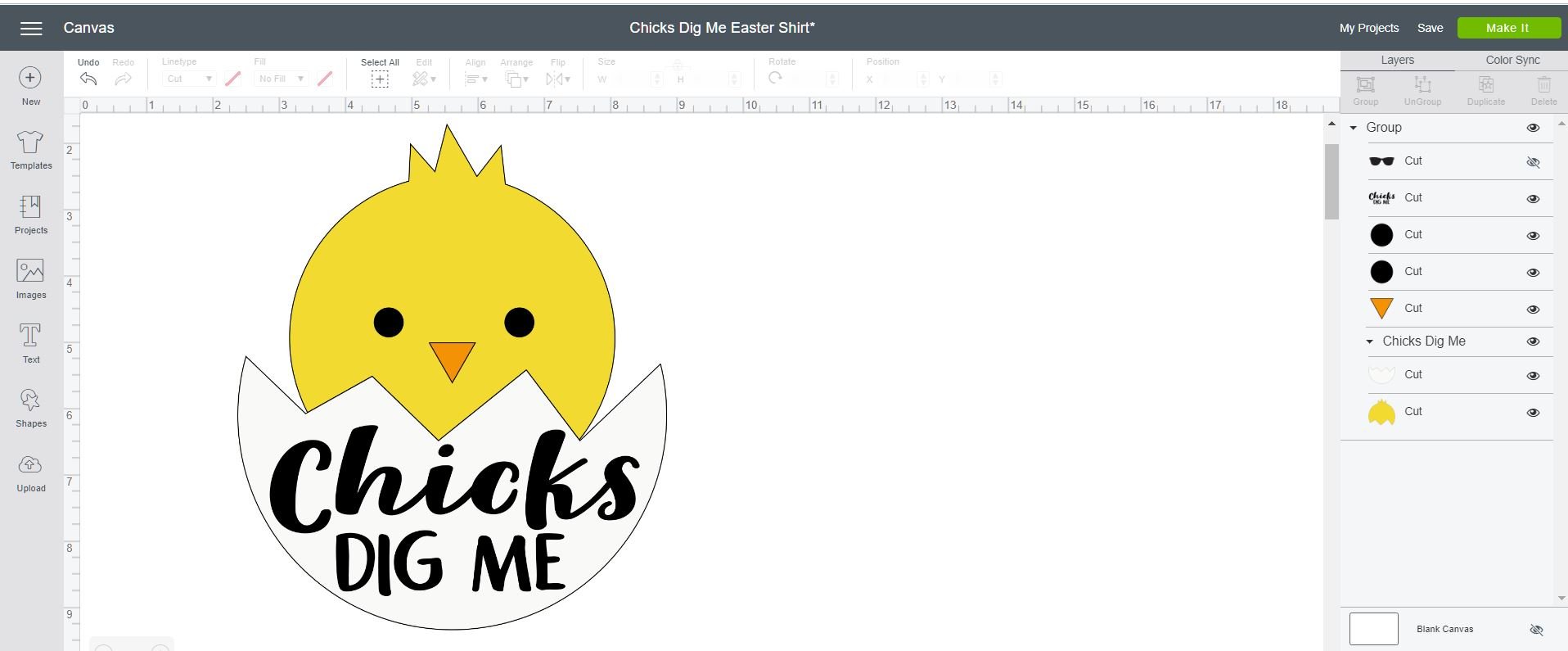Image resolution: width=1568 pixels, height=651 pixels.
Task: Click the Rotate icon in the toolbar
Action: click(x=775, y=79)
